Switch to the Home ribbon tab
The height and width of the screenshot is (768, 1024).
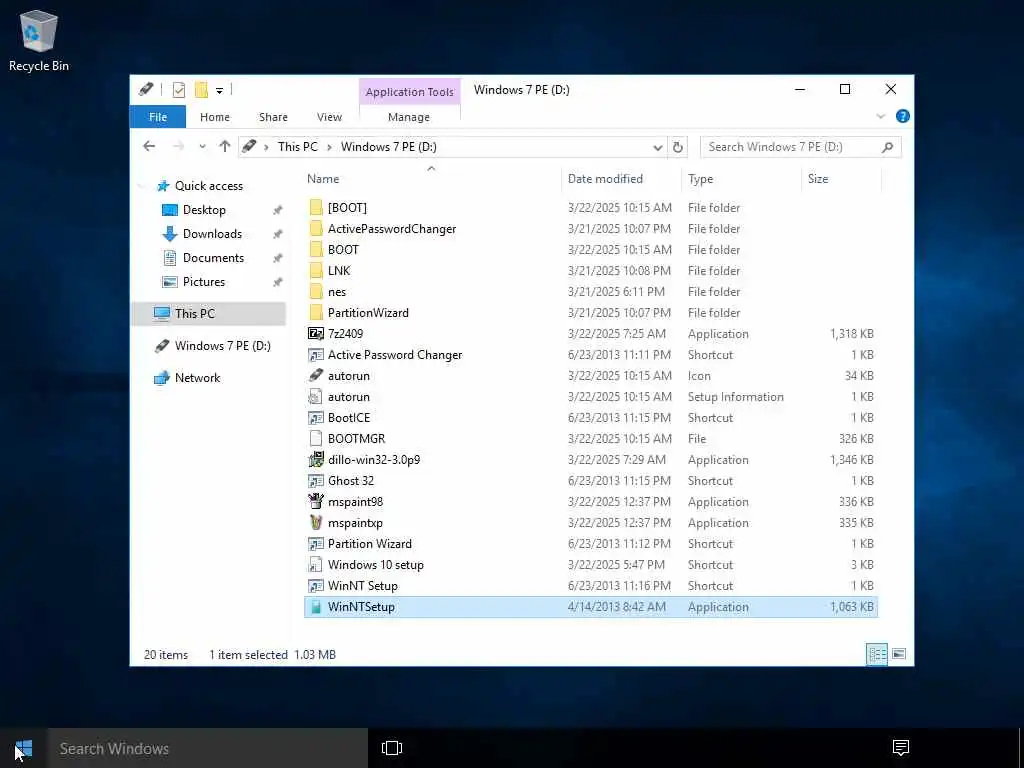[215, 117]
